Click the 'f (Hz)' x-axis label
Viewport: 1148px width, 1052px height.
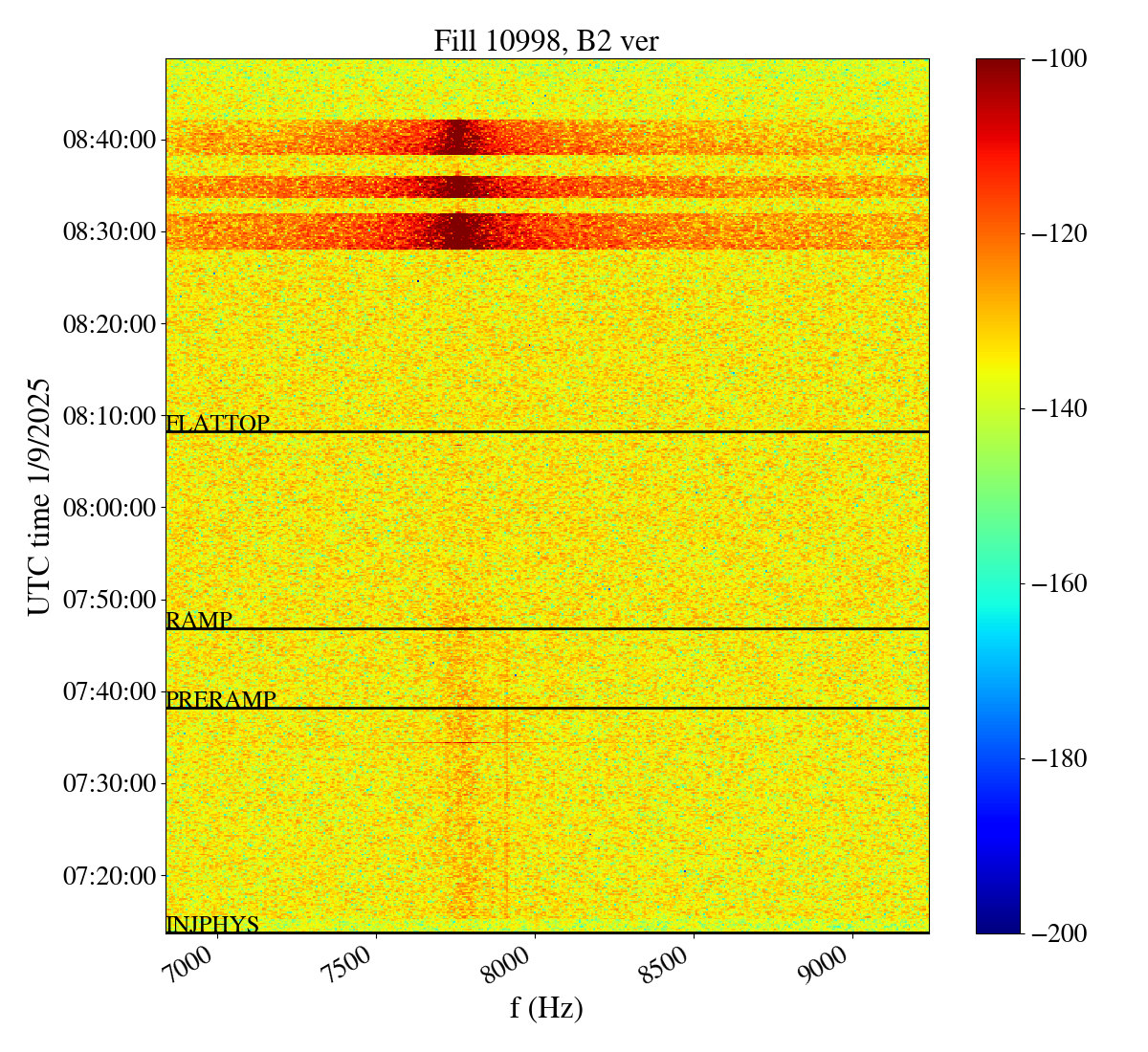click(x=546, y=1007)
